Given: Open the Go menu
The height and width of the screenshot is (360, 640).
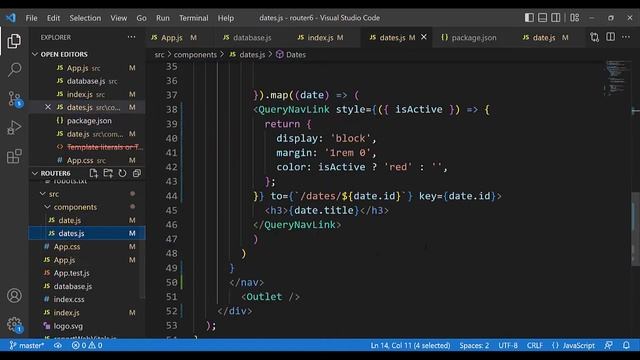Looking at the screenshot, I should [x=141, y=18].
